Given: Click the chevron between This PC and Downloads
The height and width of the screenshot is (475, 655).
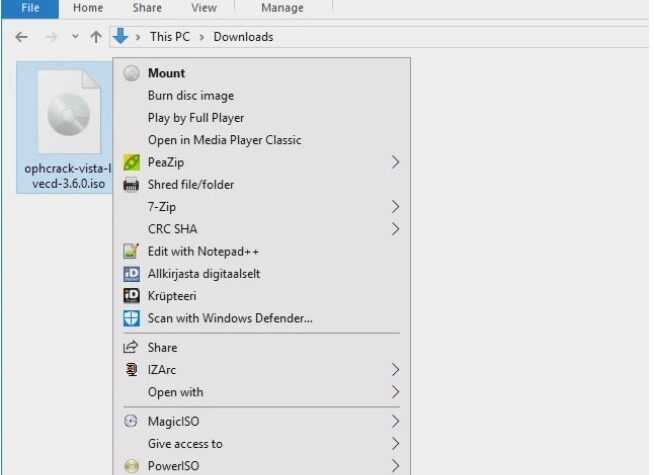Looking at the screenshot, I should click(x=202, y=37).
